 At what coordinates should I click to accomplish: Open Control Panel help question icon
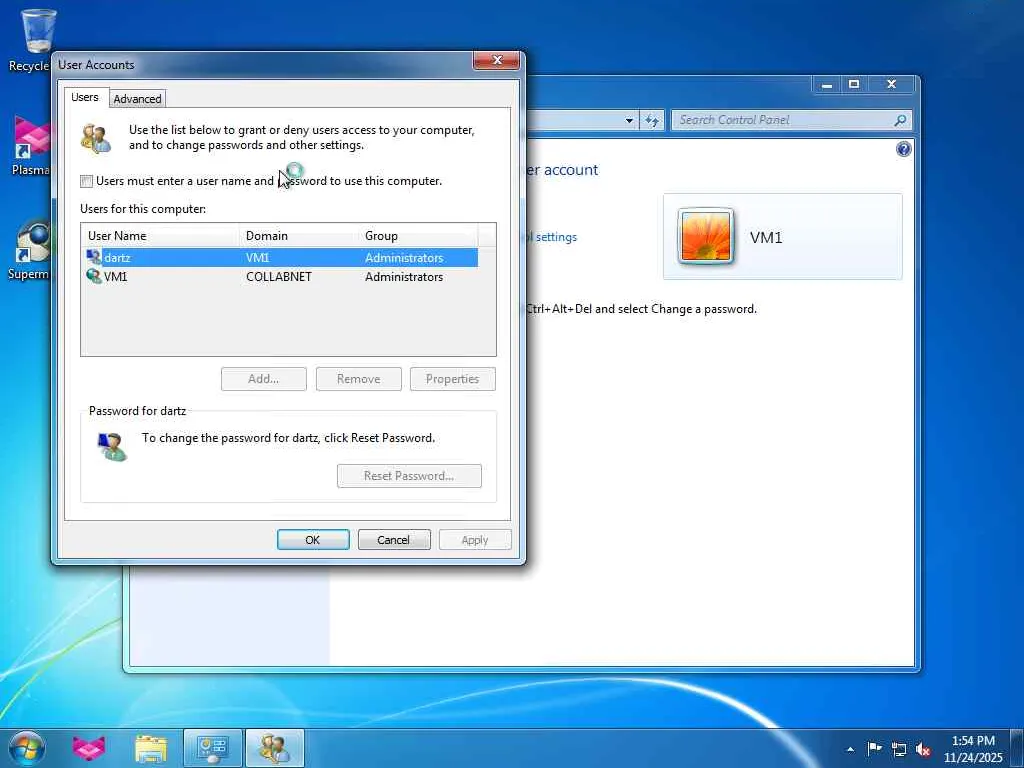tap(903, 150)
